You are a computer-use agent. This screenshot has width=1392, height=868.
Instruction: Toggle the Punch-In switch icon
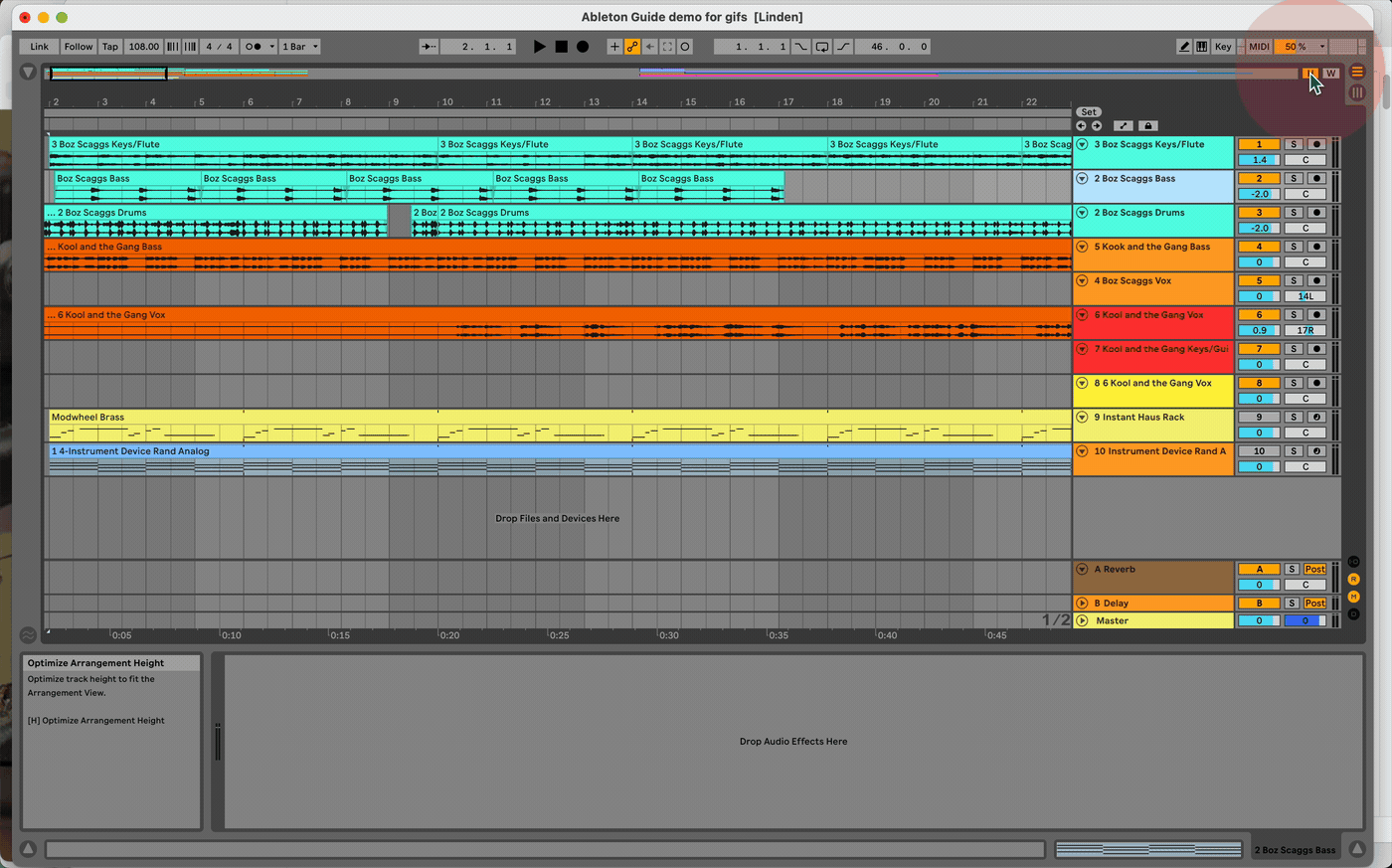[x=800, y=47]
